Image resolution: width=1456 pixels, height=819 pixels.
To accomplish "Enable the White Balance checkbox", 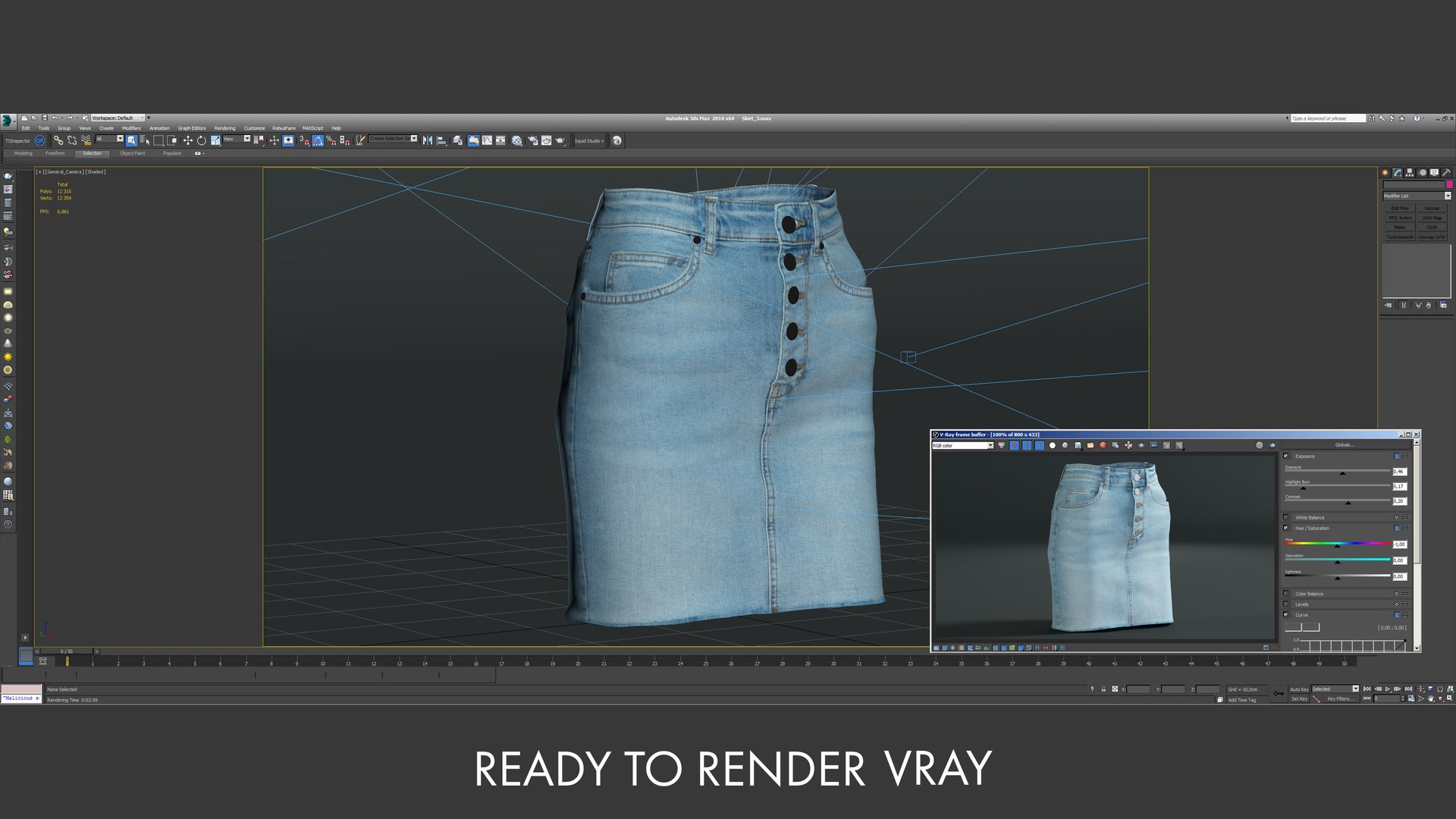I will (1286, 517).
